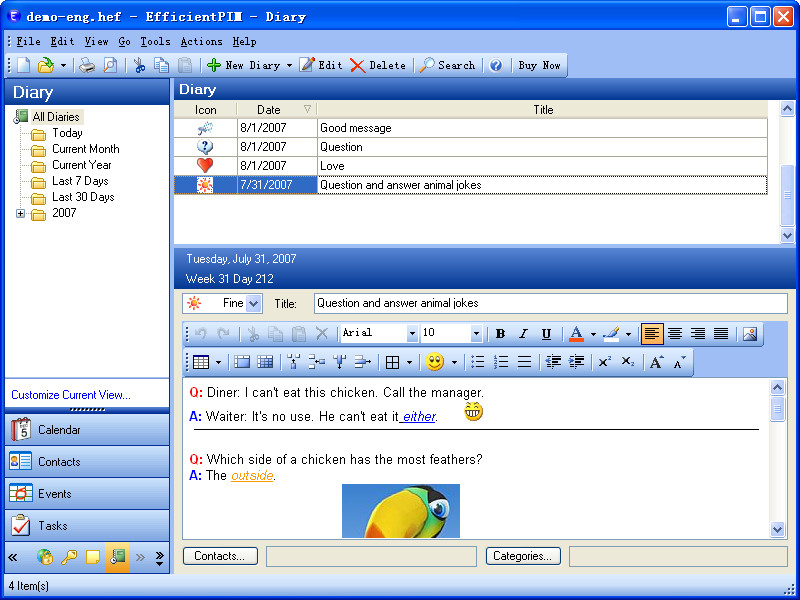The image size is (800, 600).
Task: Click the text highlight color marker icon
Action: [x=611, y=334]
